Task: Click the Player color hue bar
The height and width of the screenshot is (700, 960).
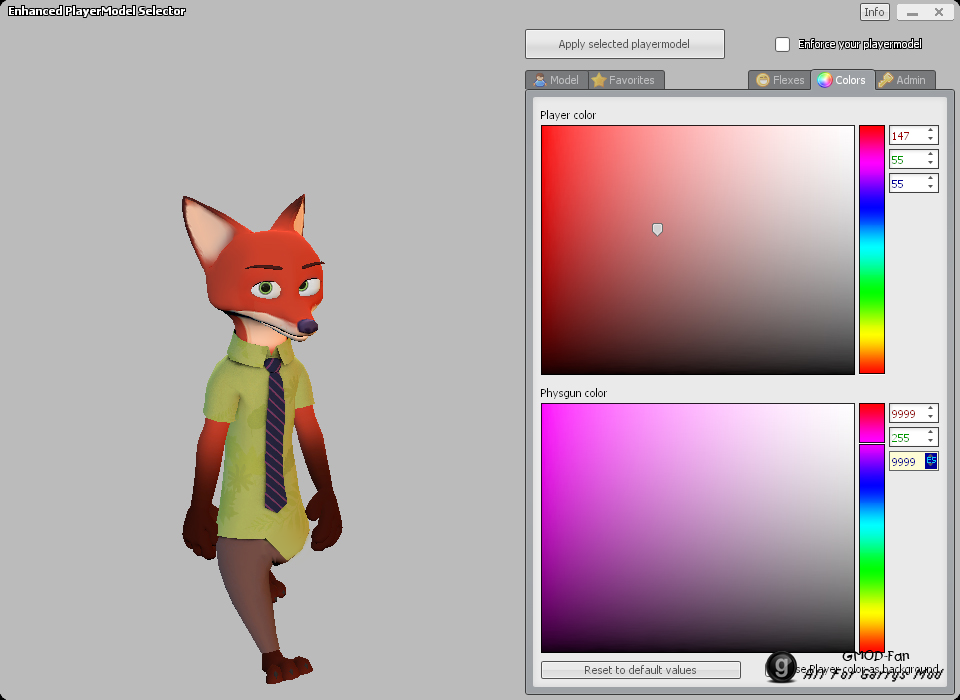Action: tap(872, 249)
